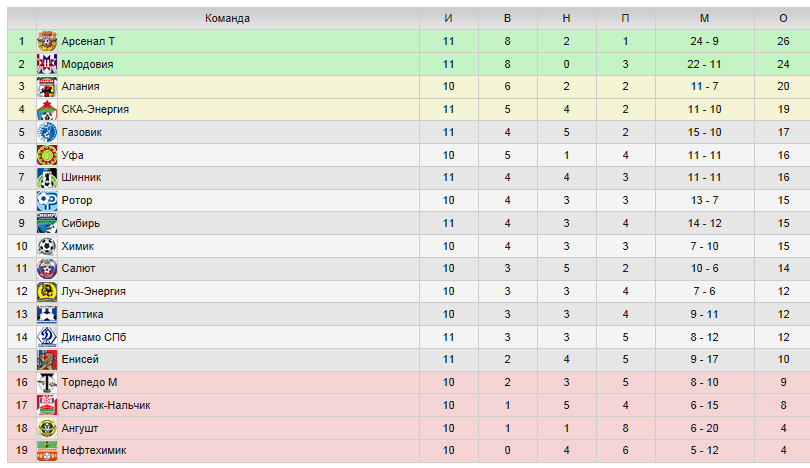The height and width of the screenshot is (468, 810).
Task: Sort by the О points column header
Action: (x=783, y=18)
